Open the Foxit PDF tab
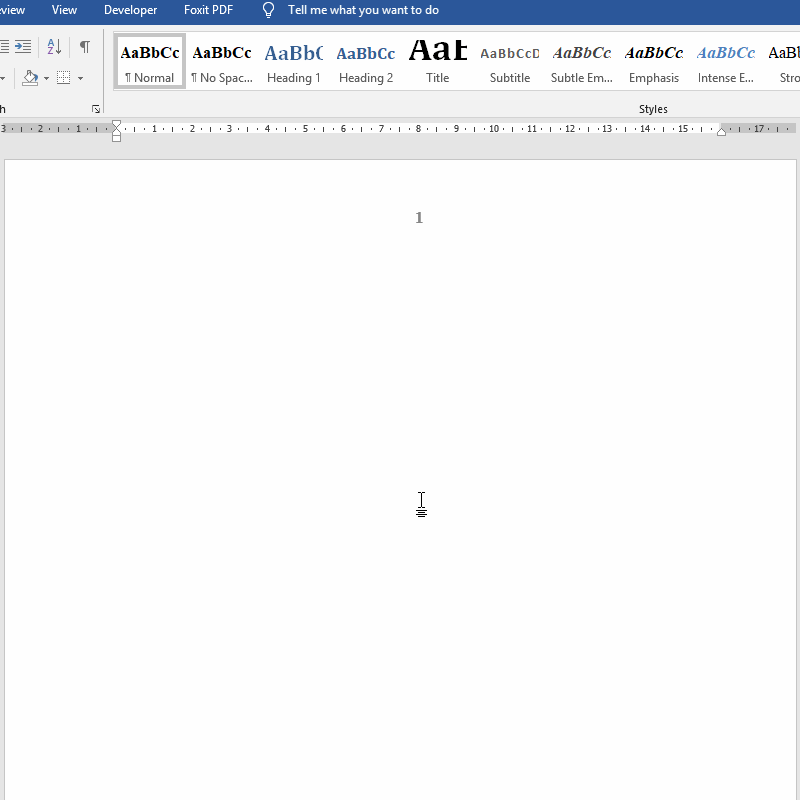Image resolution: width=800 pixels, height=800 pixels. point(208,10)
